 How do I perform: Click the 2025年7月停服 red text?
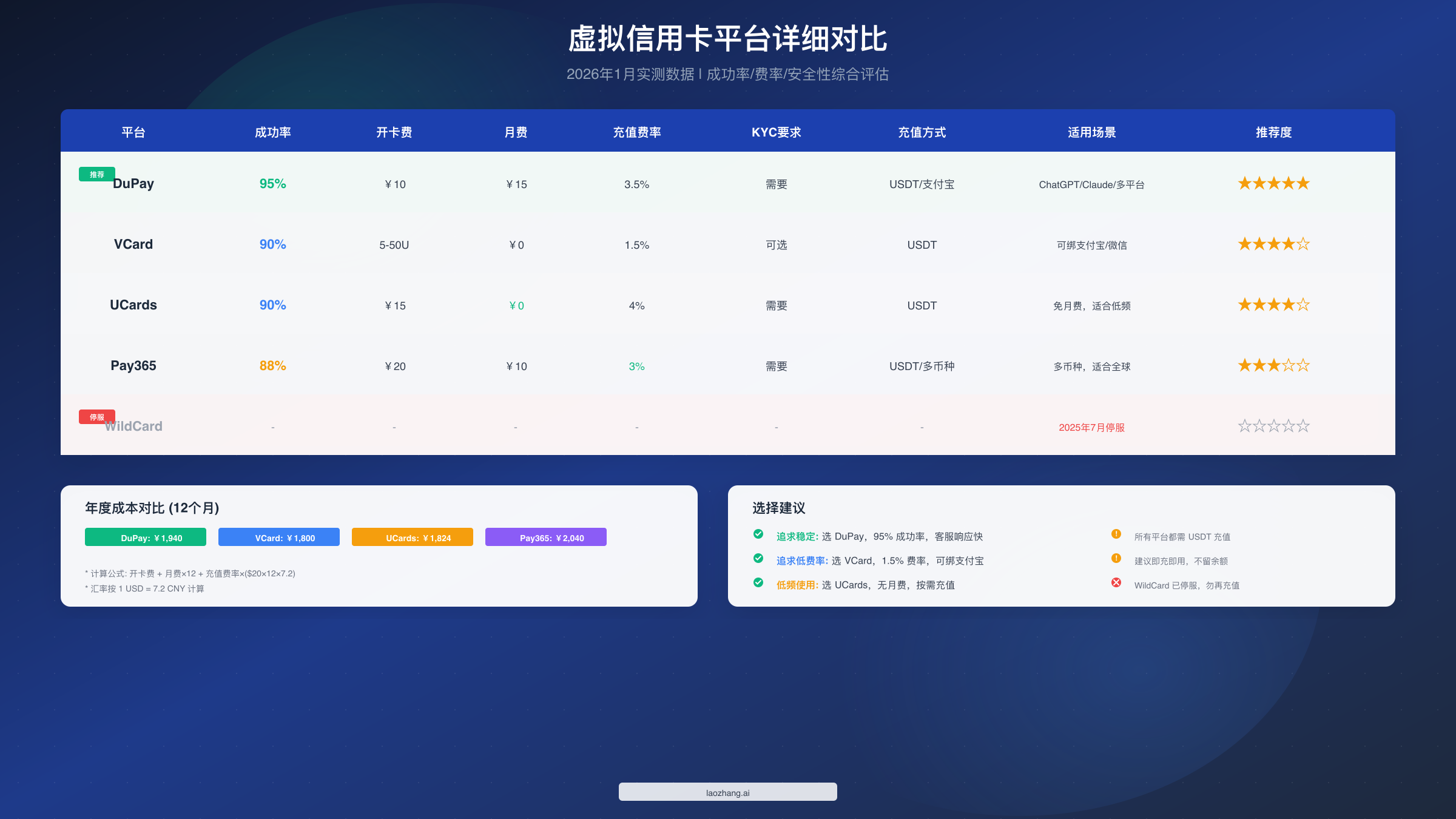coord(1091,427)
